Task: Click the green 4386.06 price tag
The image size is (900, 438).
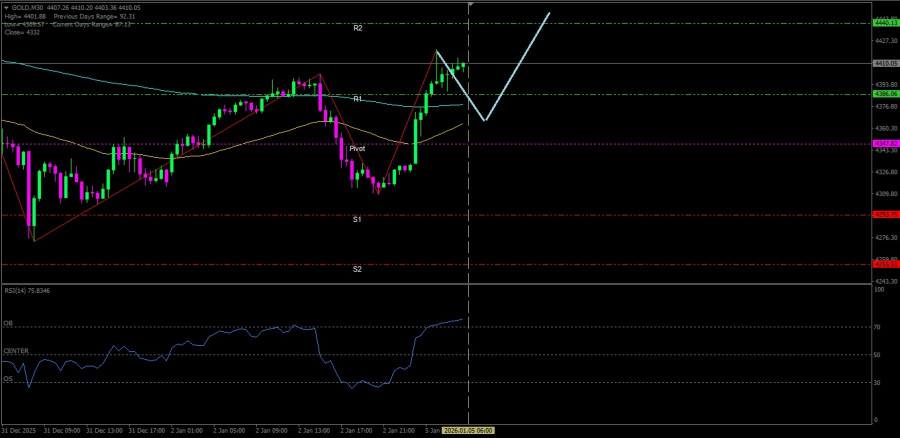Action: (885, 93)
